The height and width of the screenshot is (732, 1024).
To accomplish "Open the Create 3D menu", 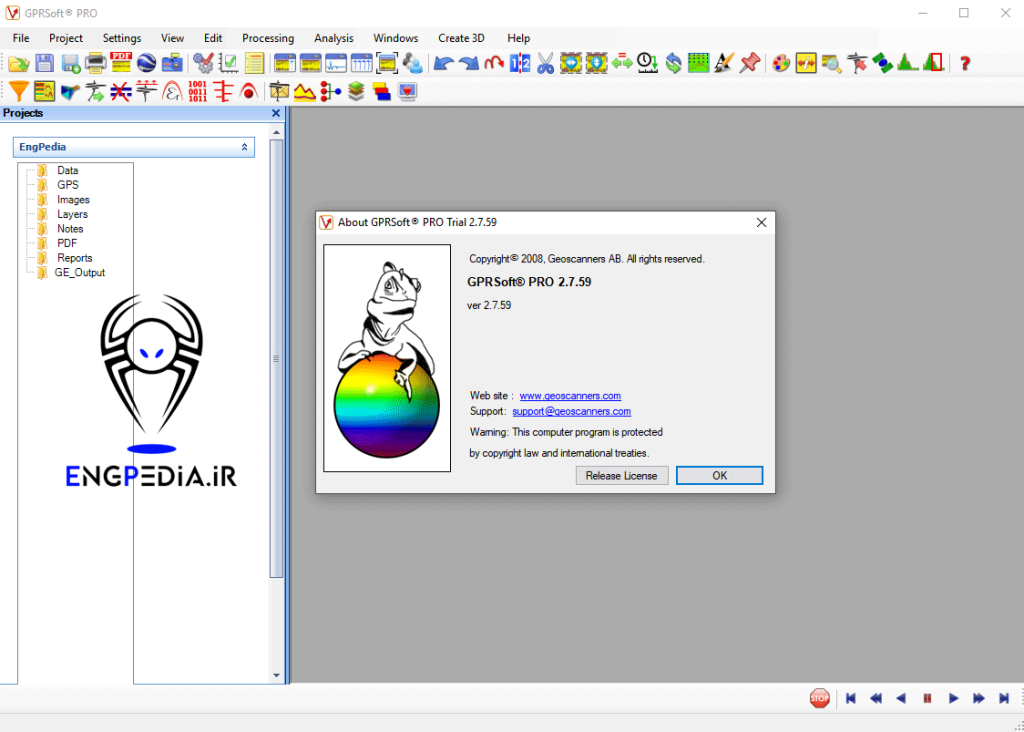I will (x=461, y=38).
